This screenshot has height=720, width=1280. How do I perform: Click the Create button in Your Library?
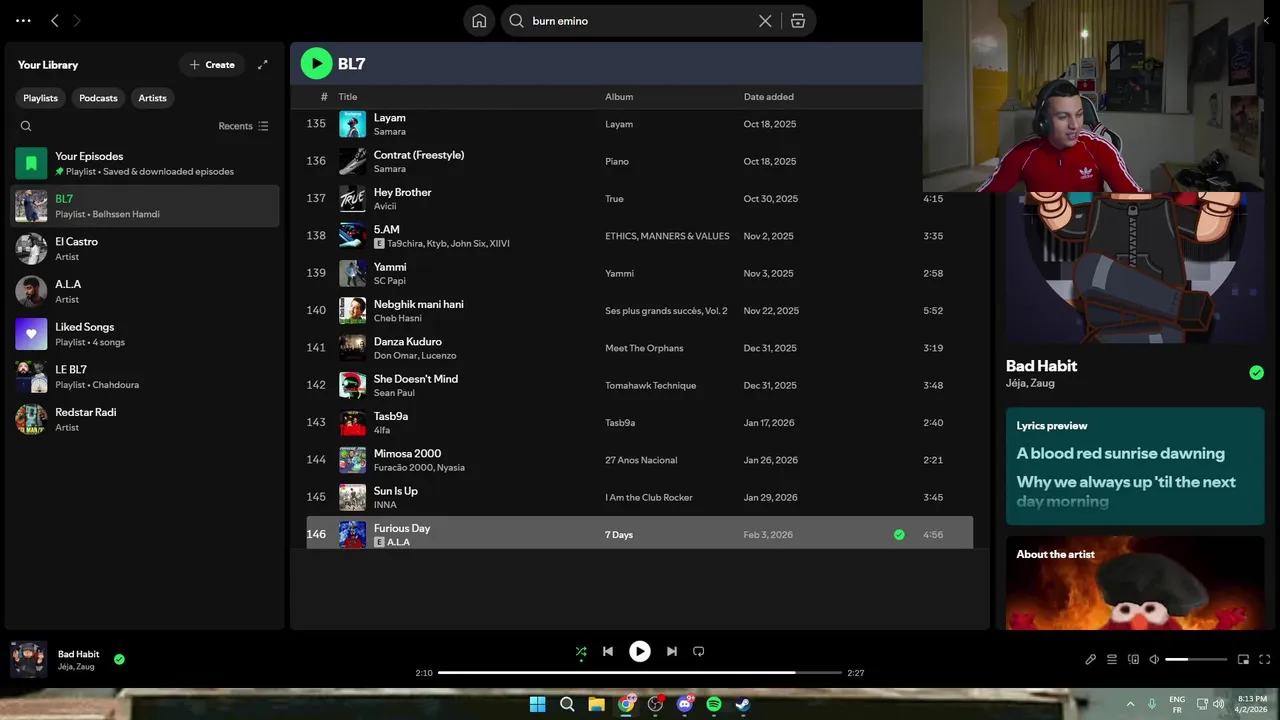click(x=212, y=65)
